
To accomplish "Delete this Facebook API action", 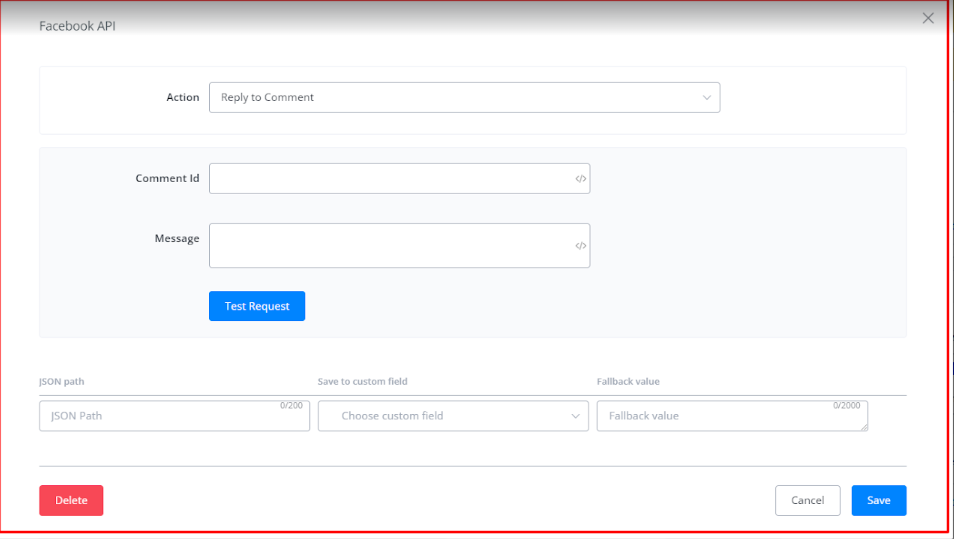I will pyautogui.click(x=71, y=500).
